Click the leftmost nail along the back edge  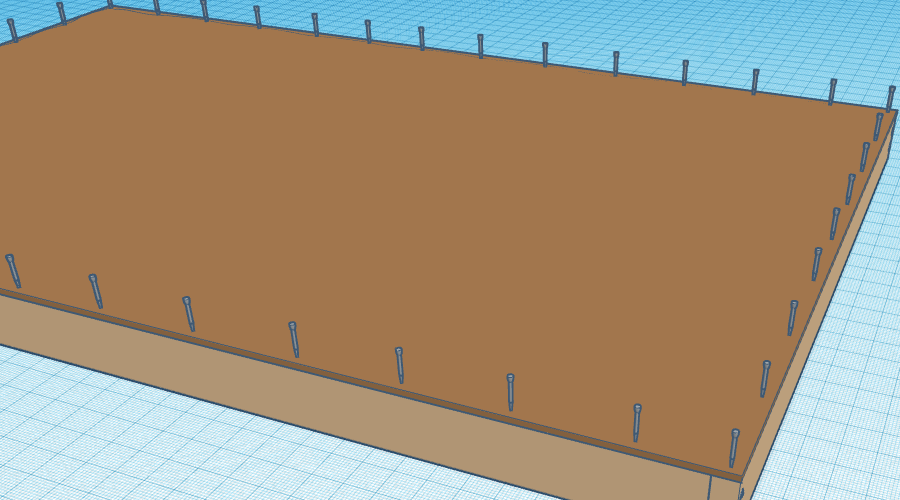pos(12,30)
